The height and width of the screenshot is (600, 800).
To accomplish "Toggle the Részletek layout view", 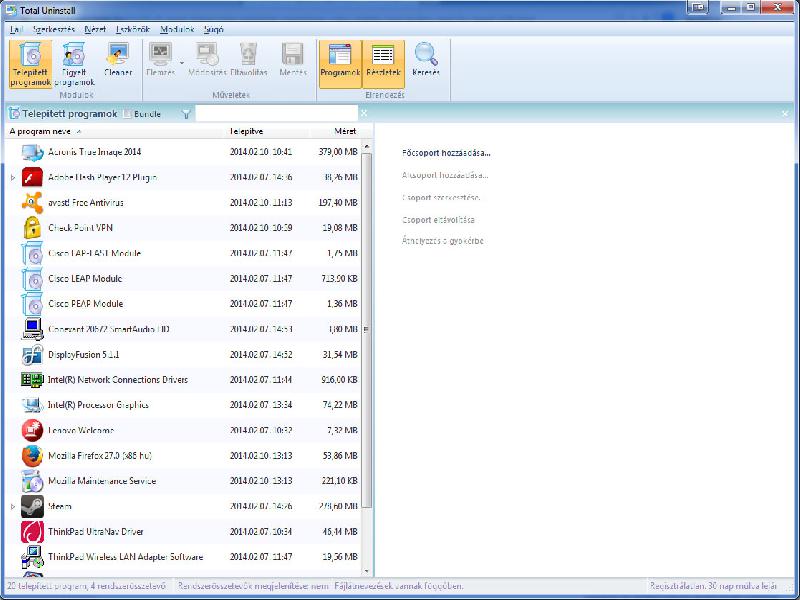I will [383, 64].
